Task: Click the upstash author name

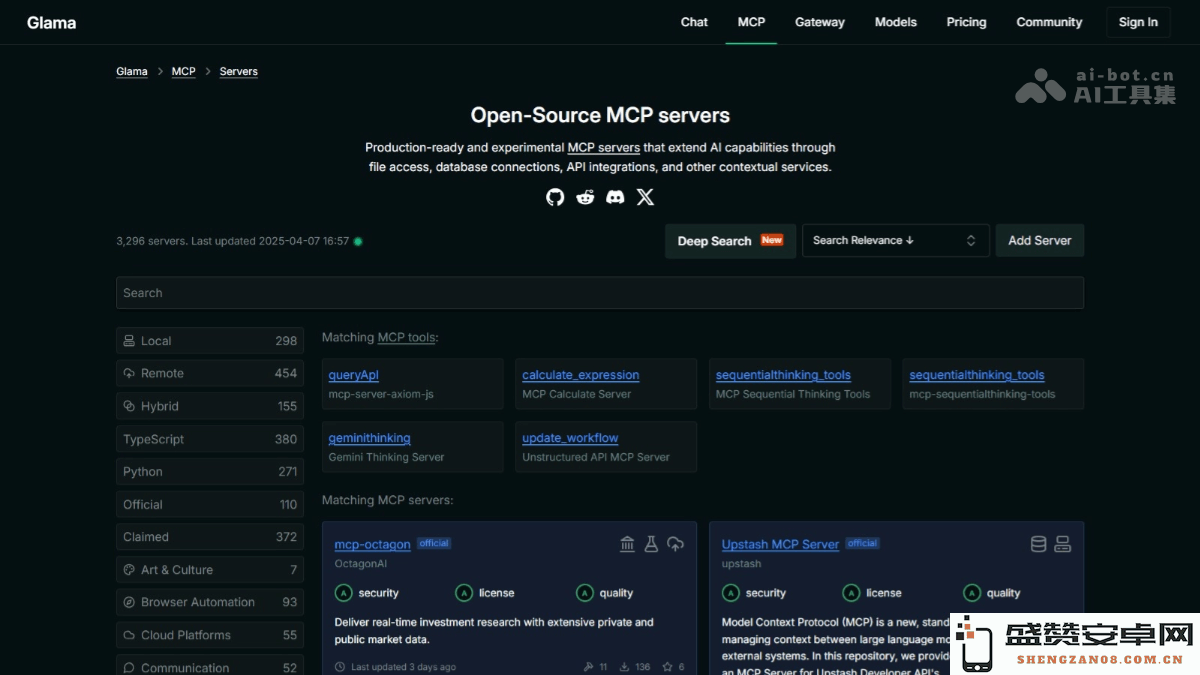Action: (741, 564)
